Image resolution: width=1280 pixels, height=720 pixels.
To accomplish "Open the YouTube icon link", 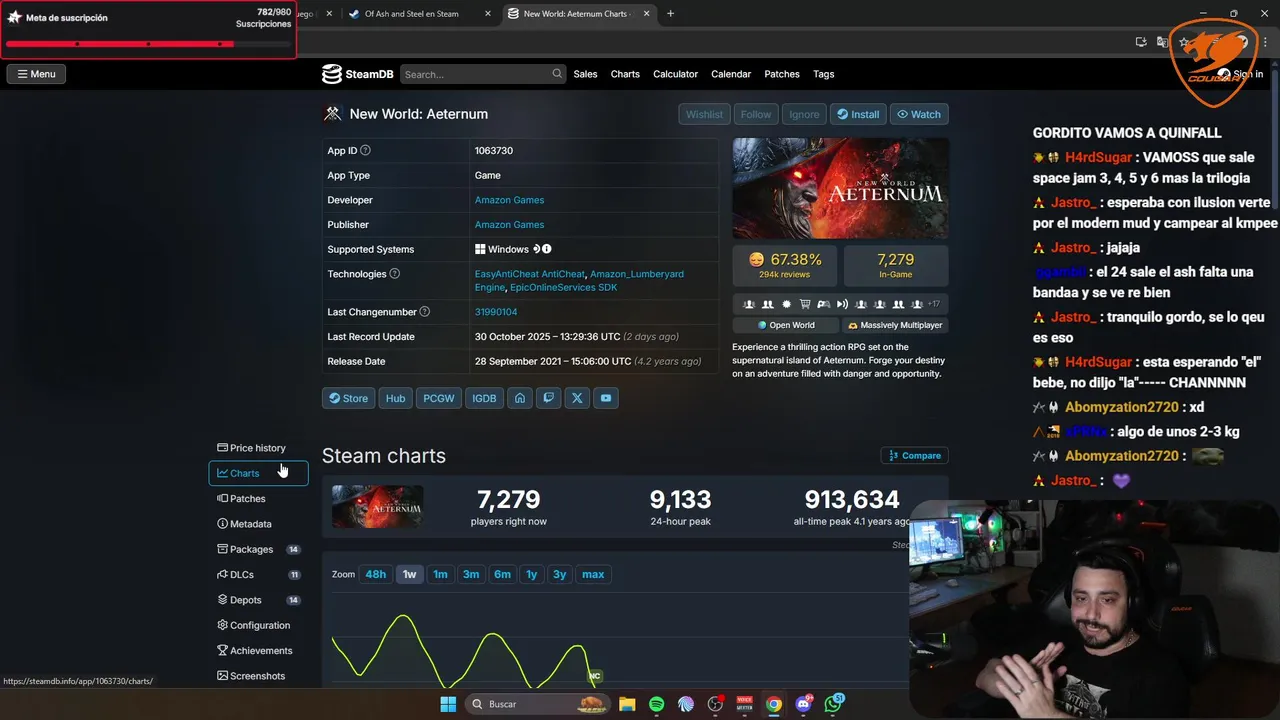I will coord(606,398).
